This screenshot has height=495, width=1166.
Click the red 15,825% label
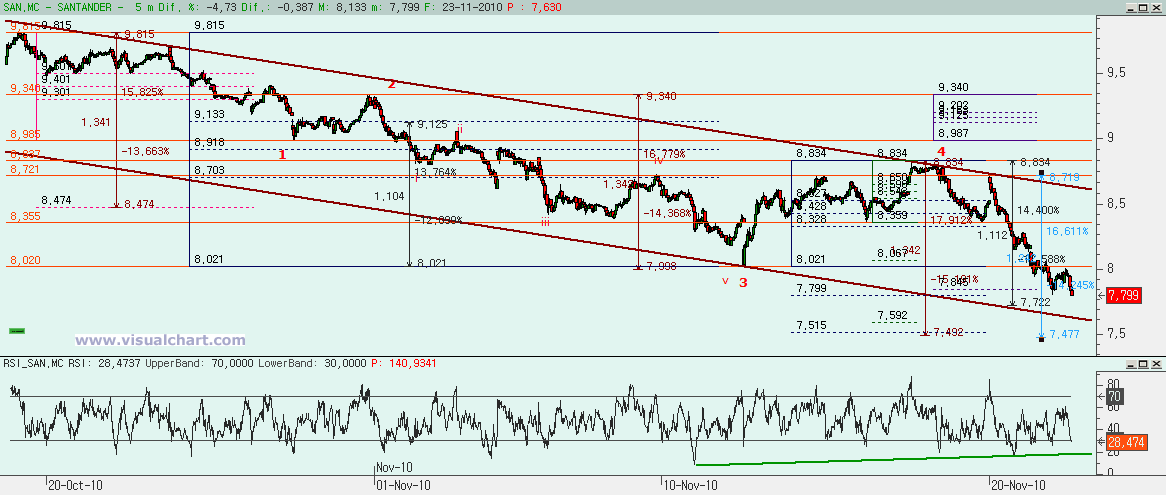pos(143,92)
